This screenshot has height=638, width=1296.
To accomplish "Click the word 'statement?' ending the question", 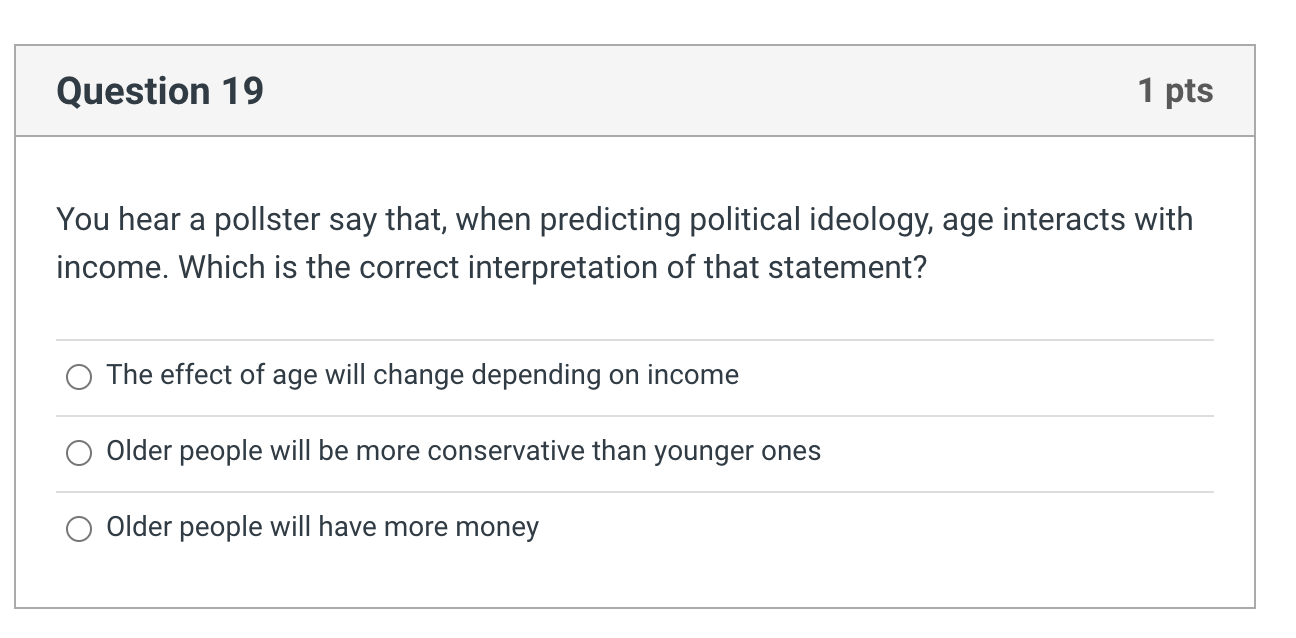I will click(847, 268).
